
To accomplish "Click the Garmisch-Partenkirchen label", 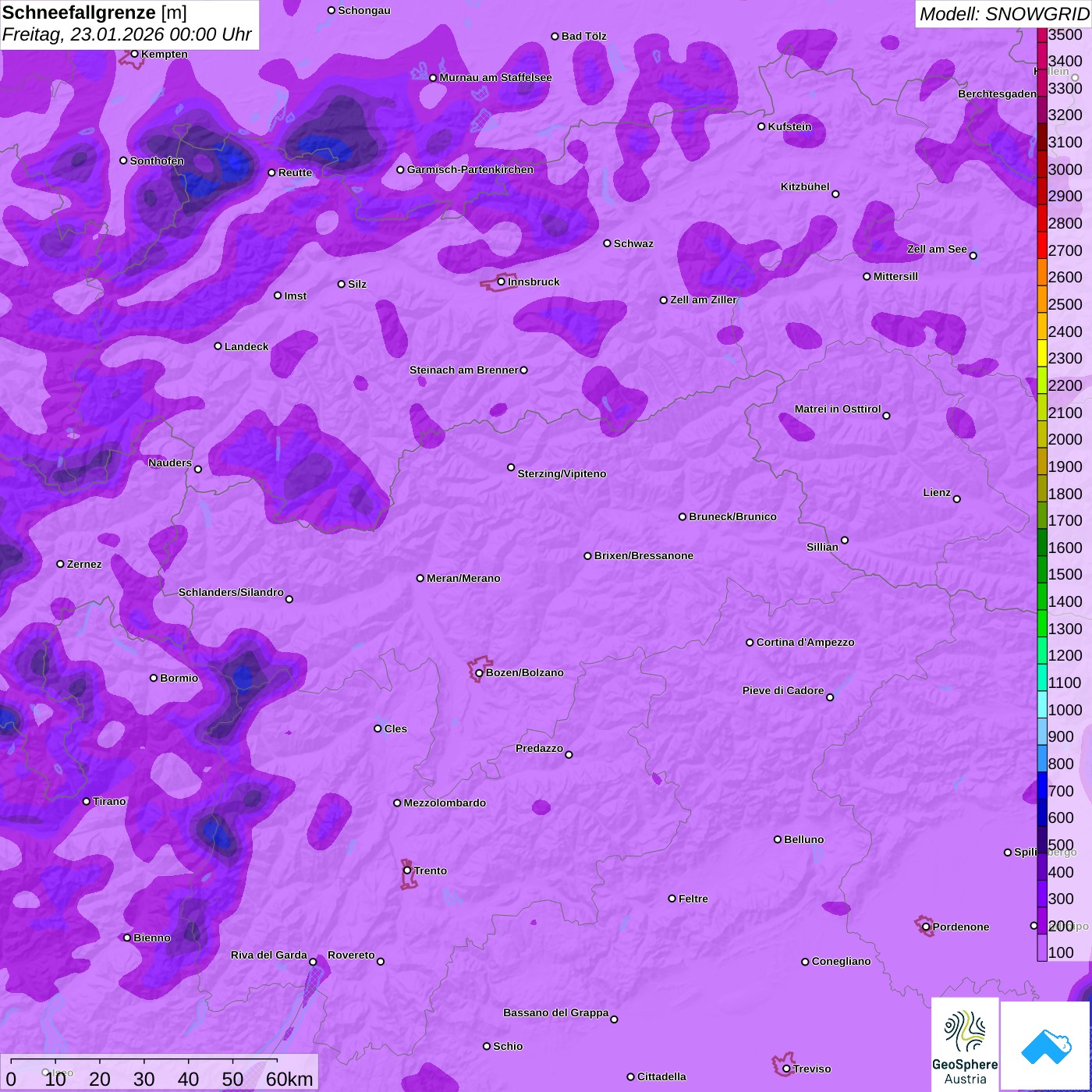I will tap(470, 169).
